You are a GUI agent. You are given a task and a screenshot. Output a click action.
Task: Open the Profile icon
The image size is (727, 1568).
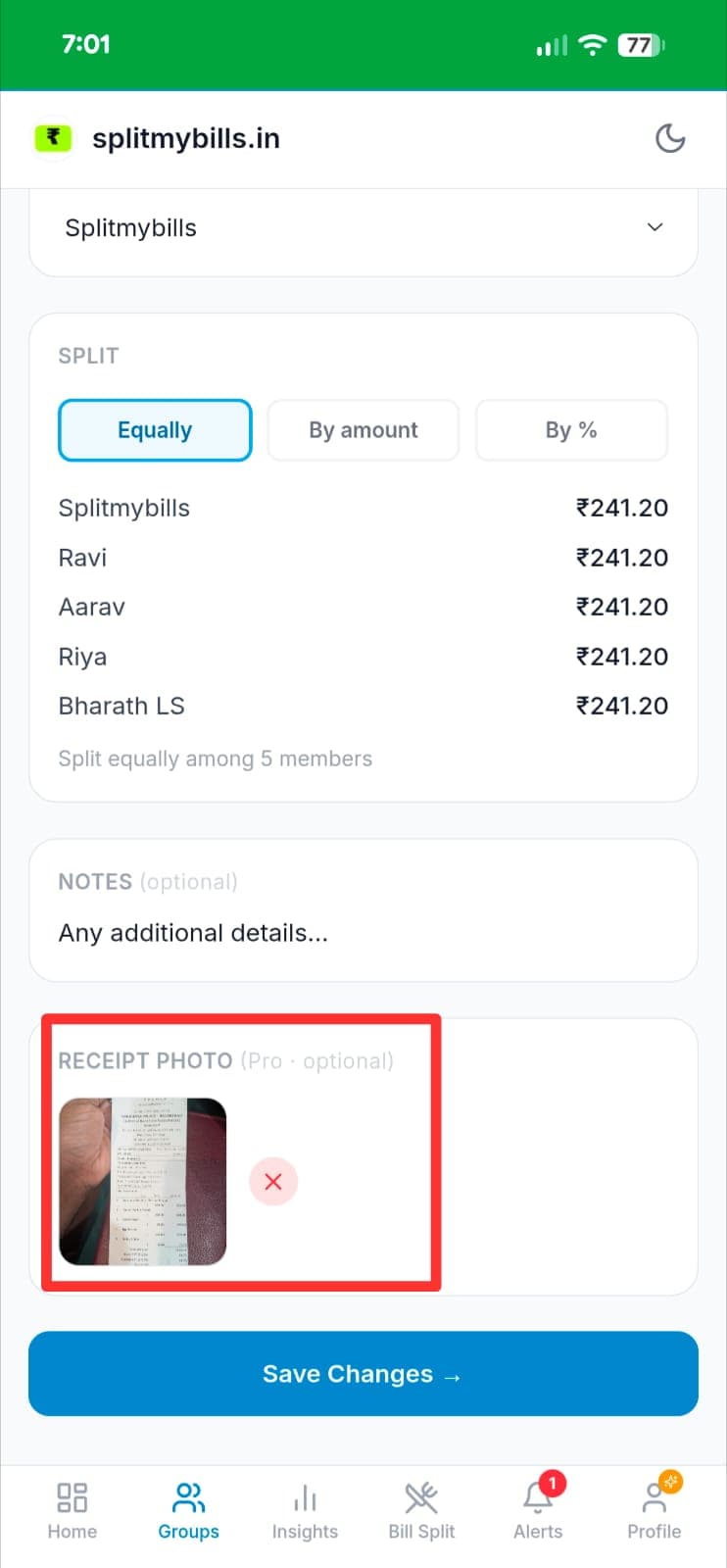[x=654, y=1499]
